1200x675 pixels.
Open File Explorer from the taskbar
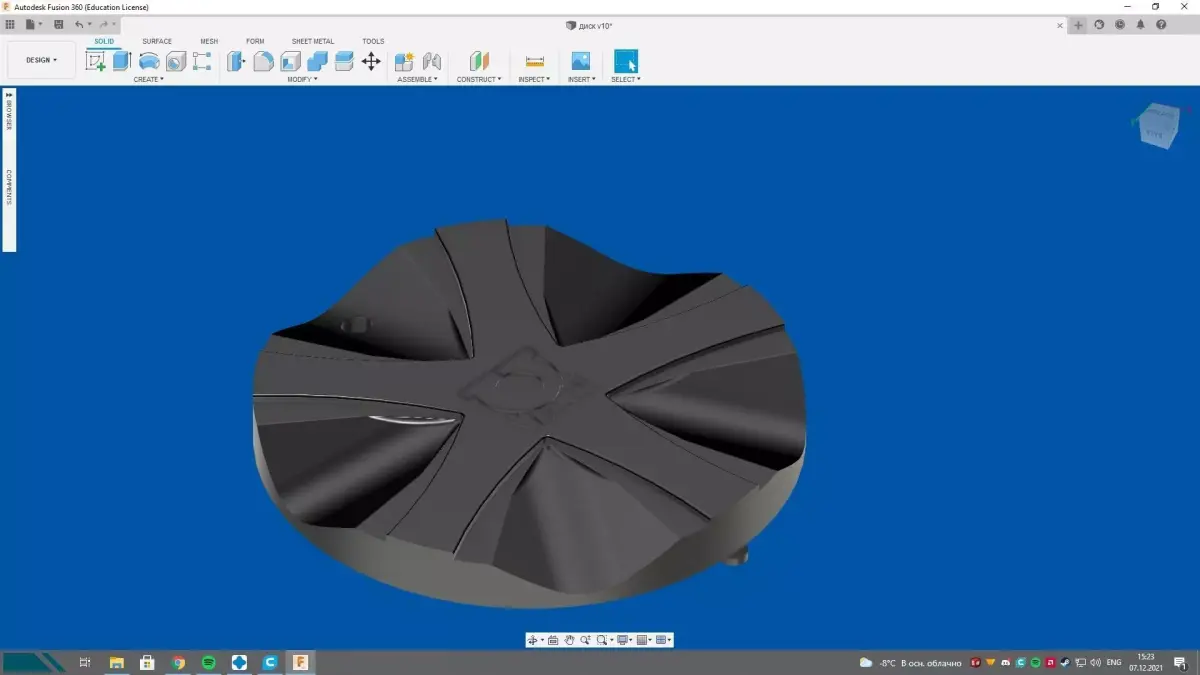116,662
